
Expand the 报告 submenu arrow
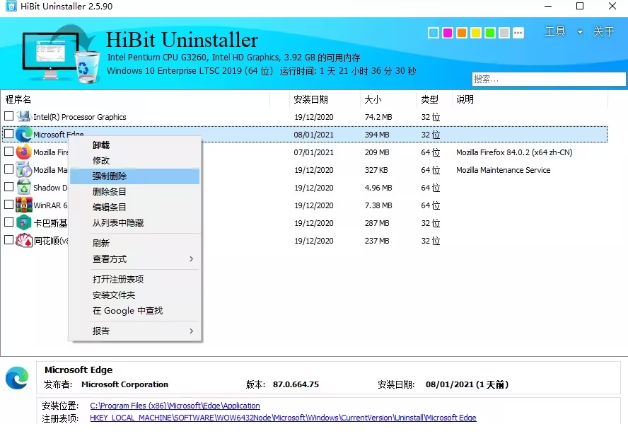tap(191, 331)
